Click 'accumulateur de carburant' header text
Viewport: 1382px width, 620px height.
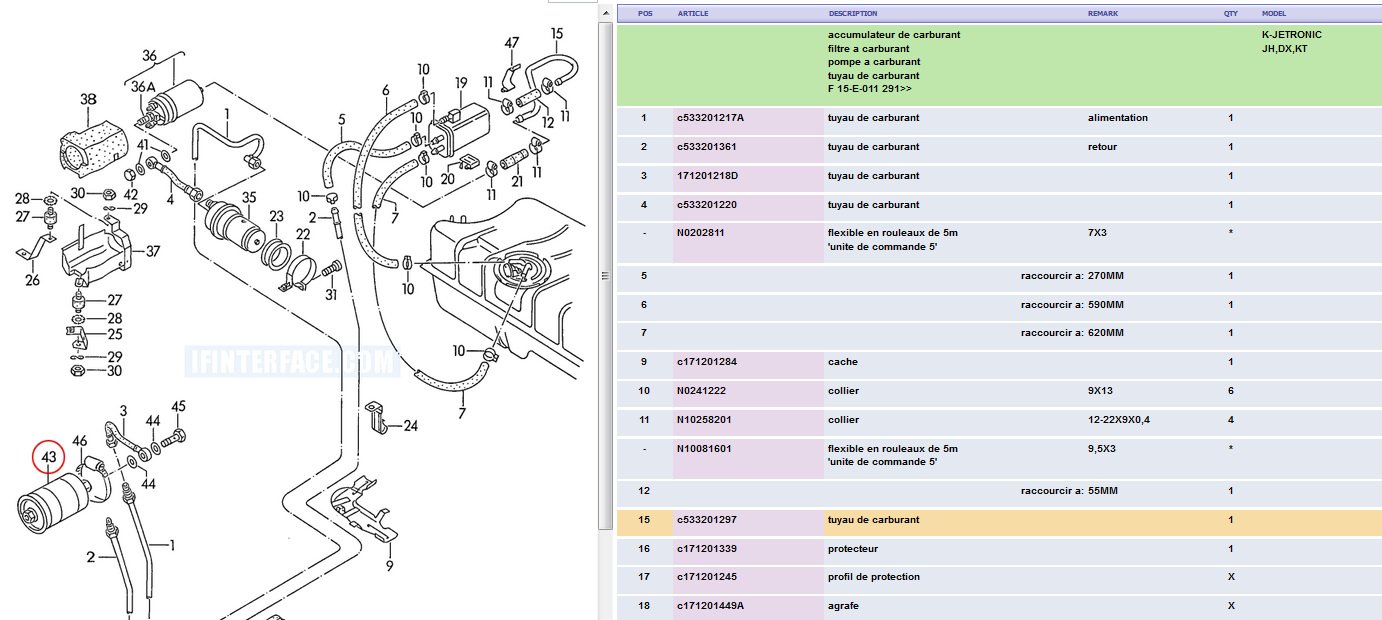(894, 35)
